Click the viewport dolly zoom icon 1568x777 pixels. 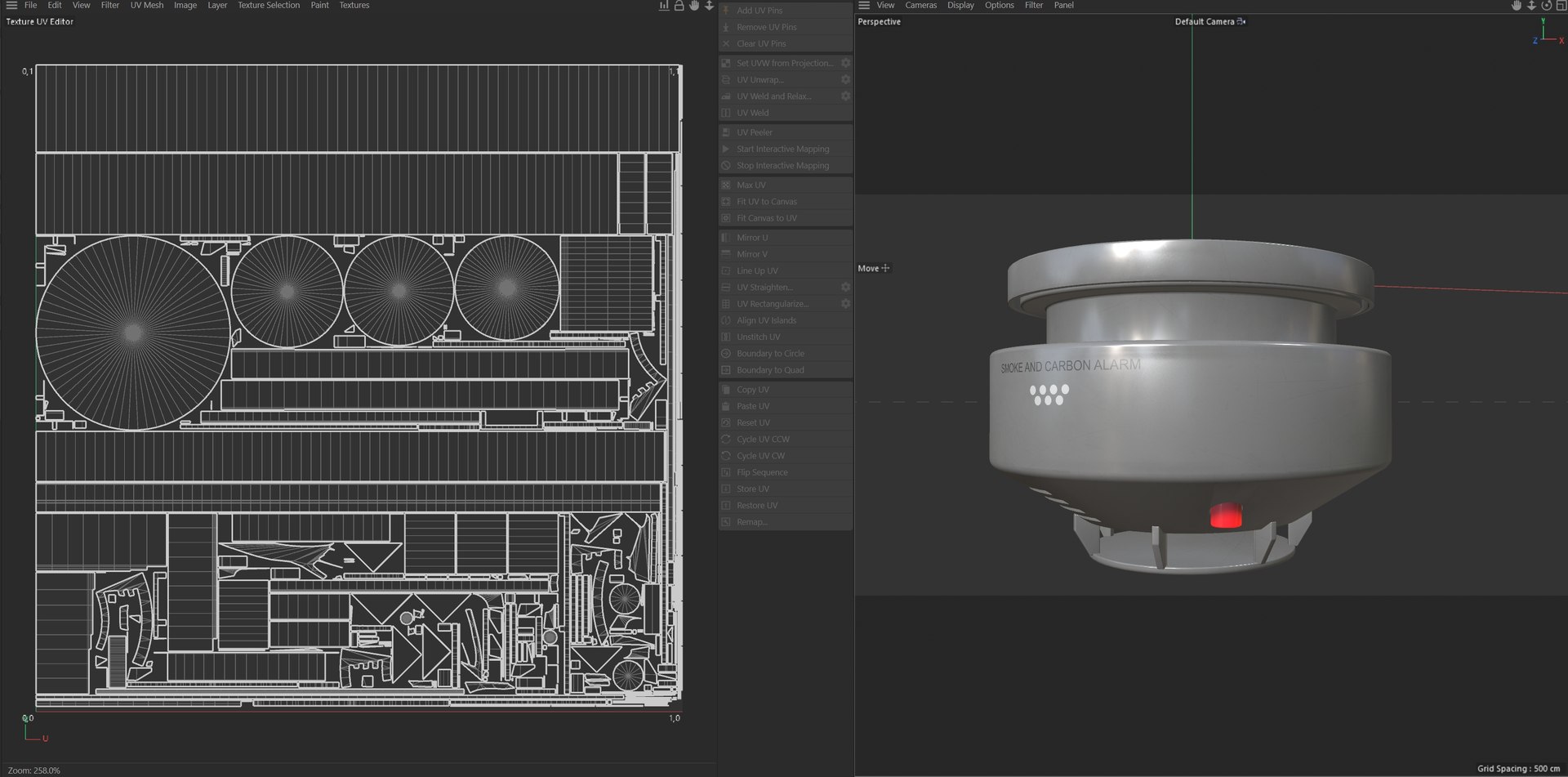coord(1531,6)
